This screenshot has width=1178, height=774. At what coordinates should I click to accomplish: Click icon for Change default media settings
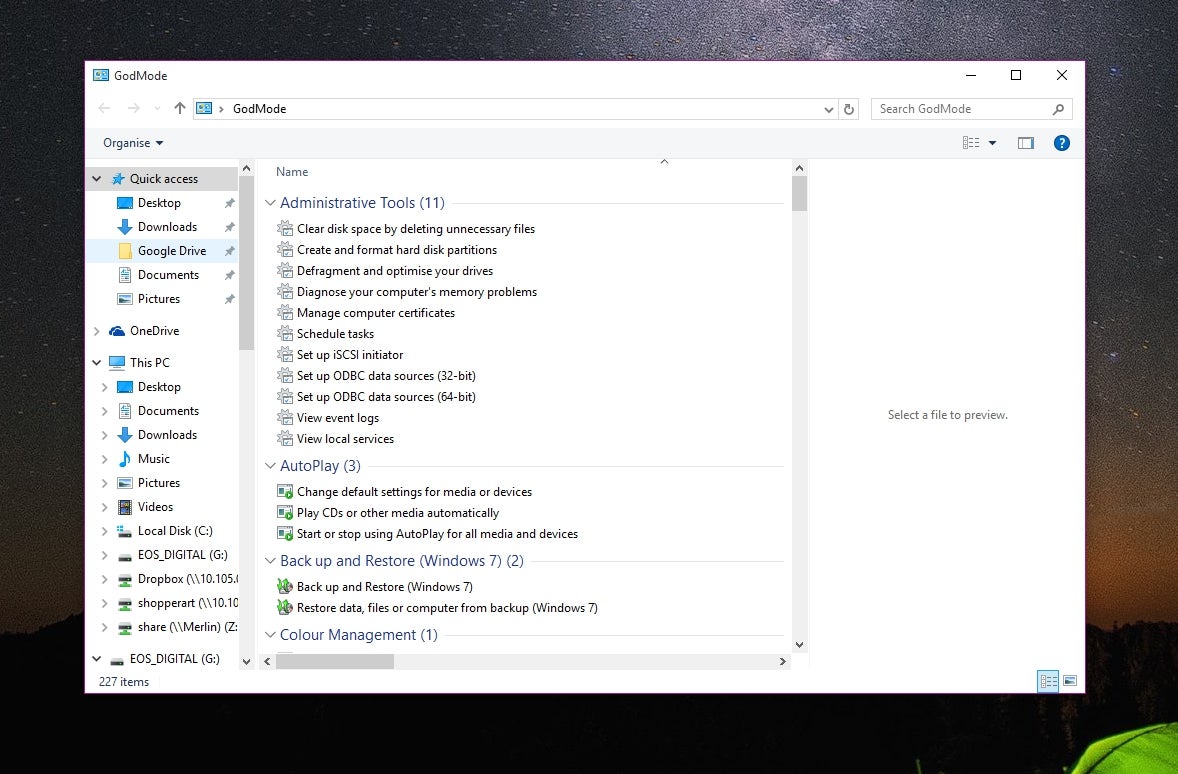[285, 491]
